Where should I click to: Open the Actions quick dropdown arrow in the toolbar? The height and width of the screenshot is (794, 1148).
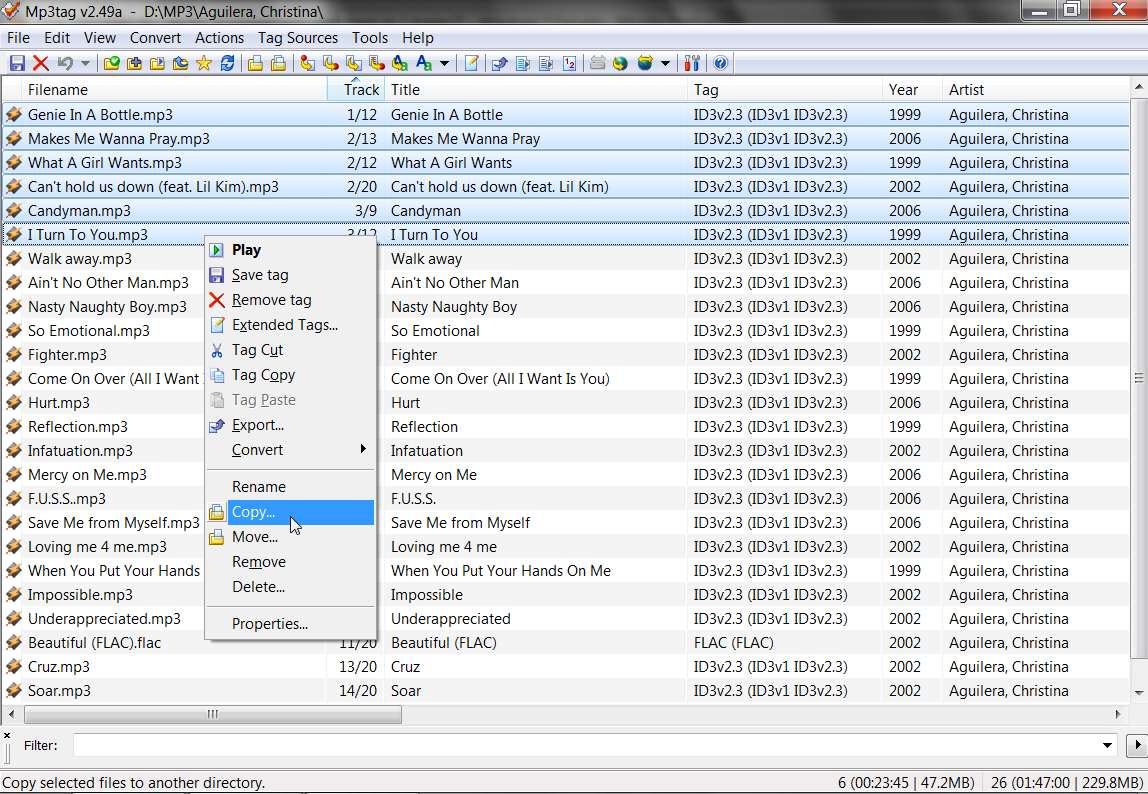coord(444,64)
